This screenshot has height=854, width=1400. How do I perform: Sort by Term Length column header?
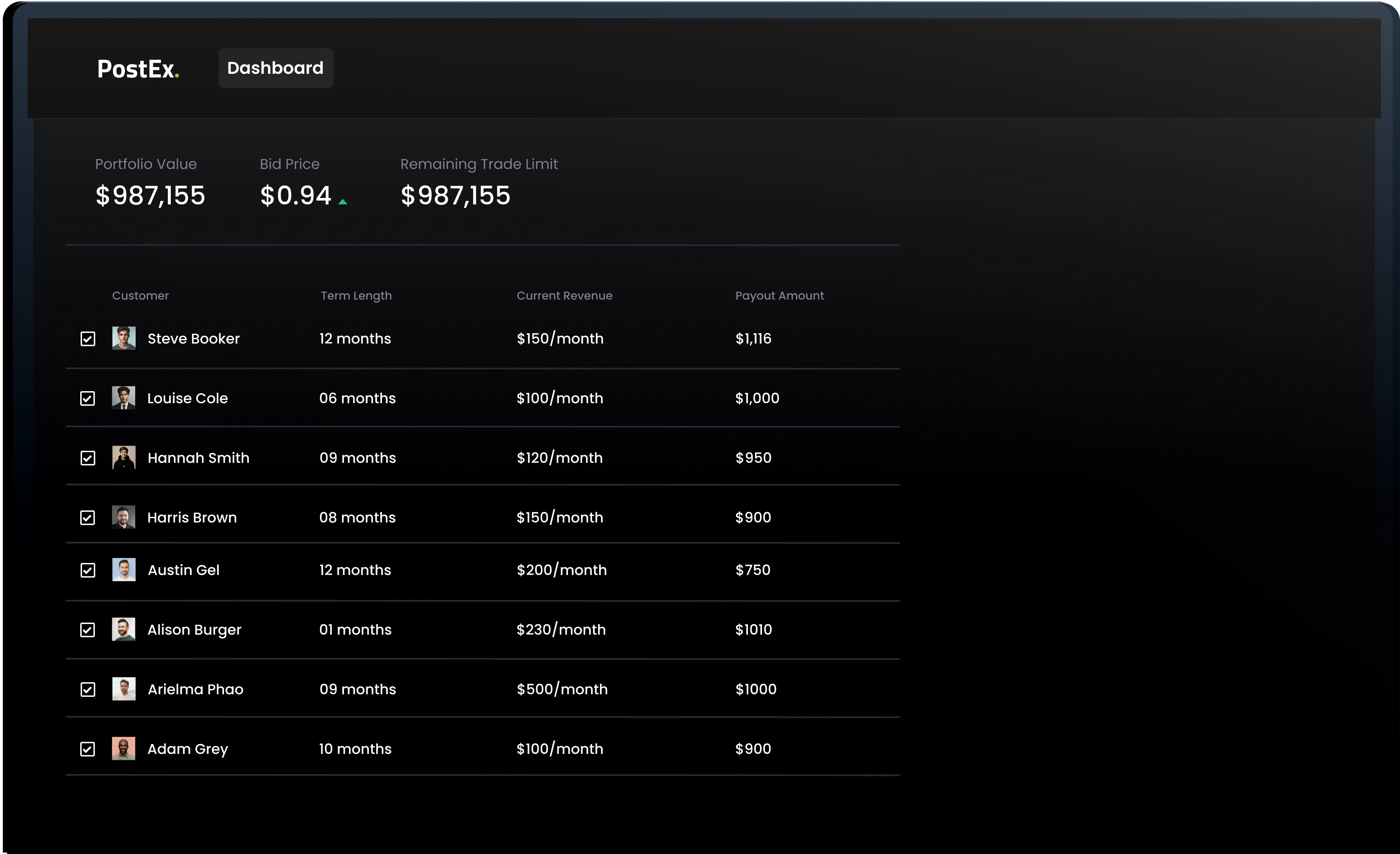tap(356, 295)
